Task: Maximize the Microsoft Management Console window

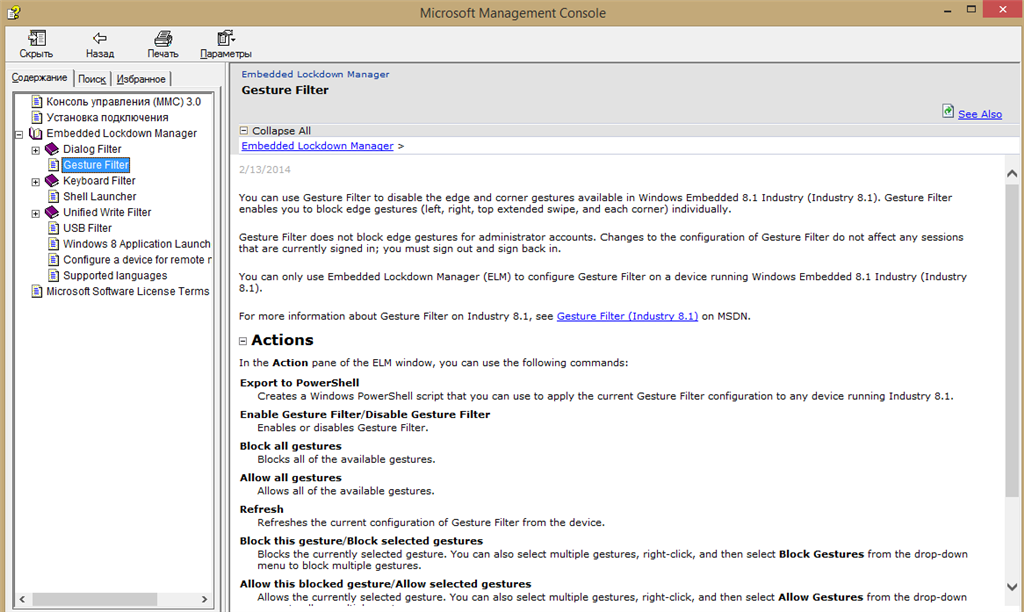Action: point(972,9)
